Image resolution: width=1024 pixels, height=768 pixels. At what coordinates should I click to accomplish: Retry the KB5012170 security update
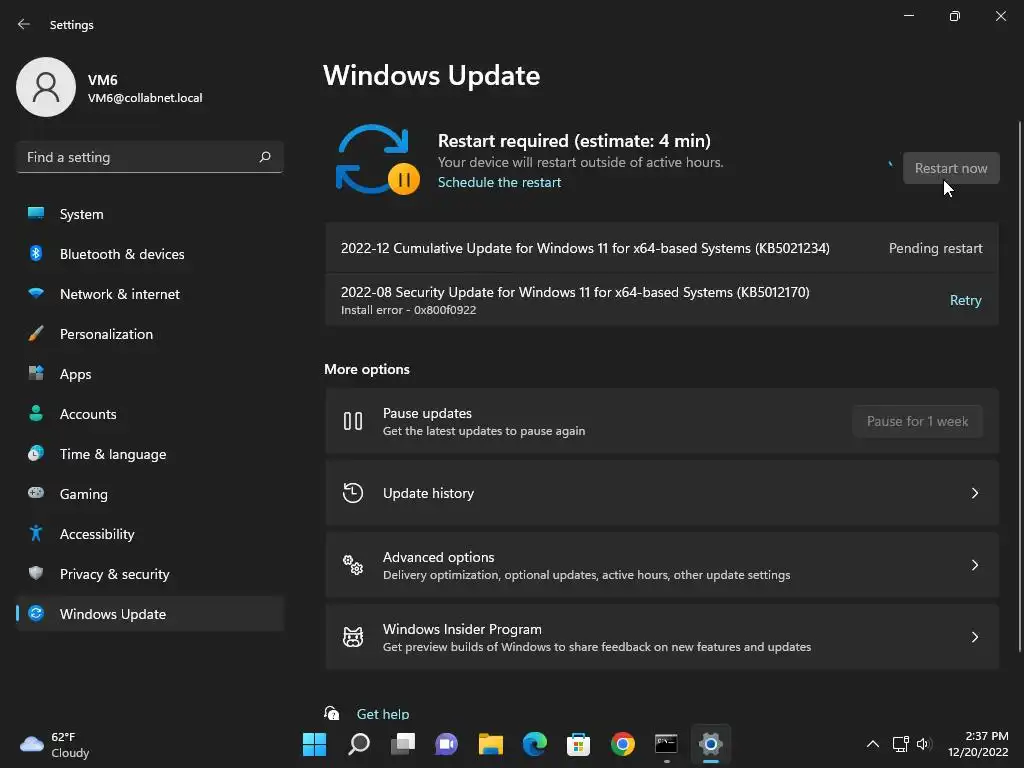965,300
